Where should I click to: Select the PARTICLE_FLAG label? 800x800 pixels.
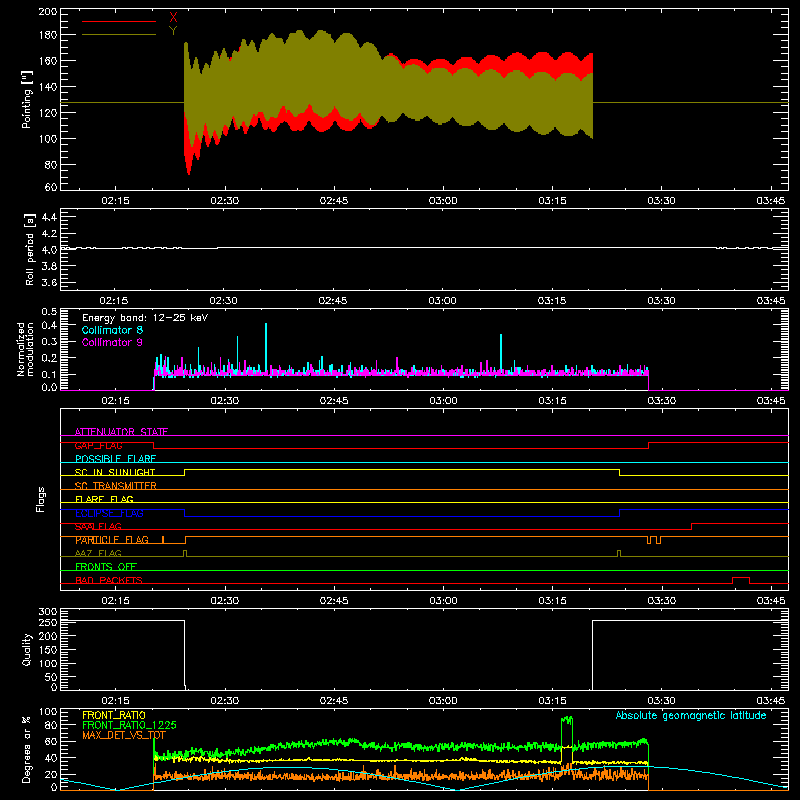click(x=112, y=540)
